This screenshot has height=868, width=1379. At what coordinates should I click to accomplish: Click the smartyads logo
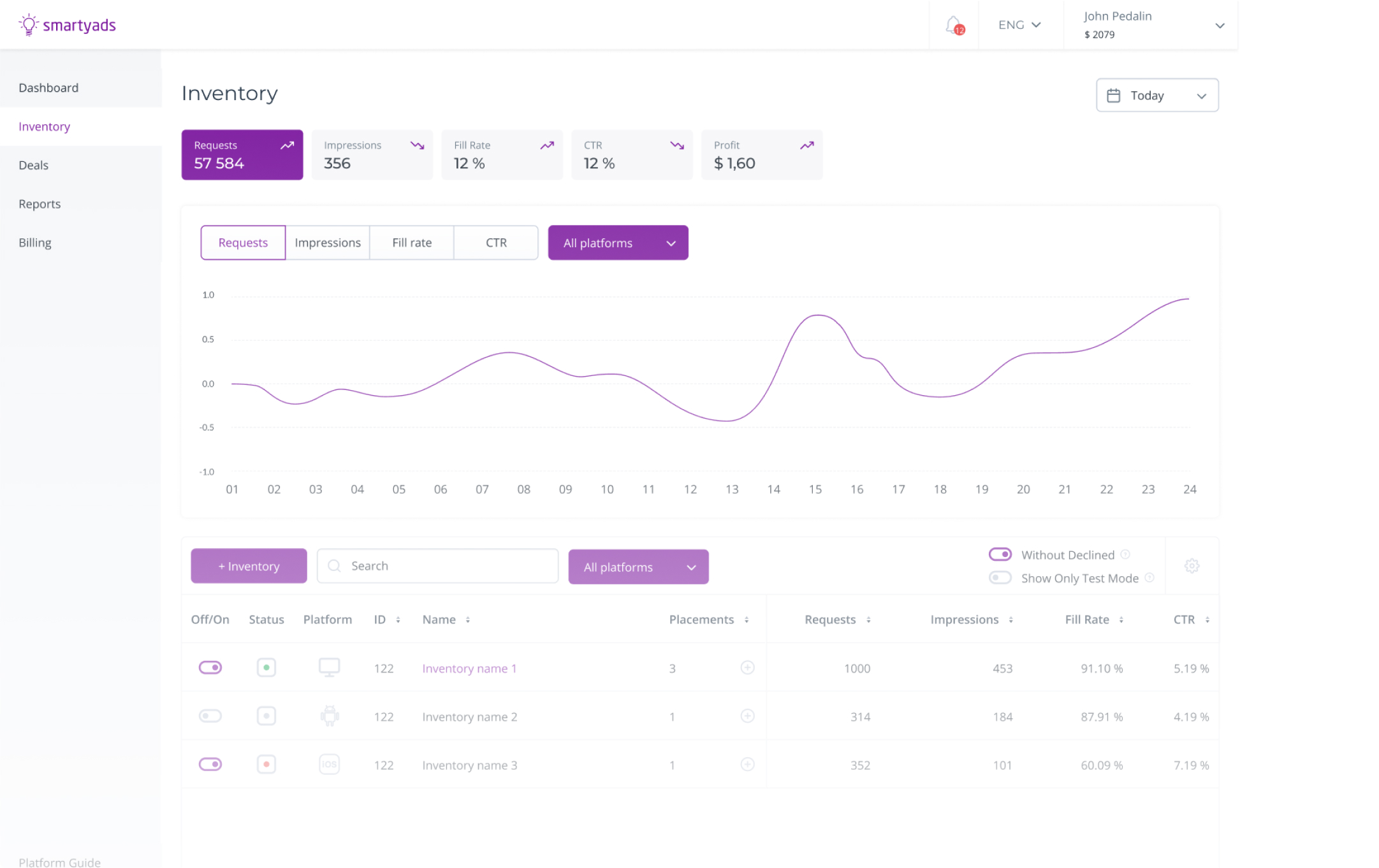pyautogui.click(x=68, y=25)
